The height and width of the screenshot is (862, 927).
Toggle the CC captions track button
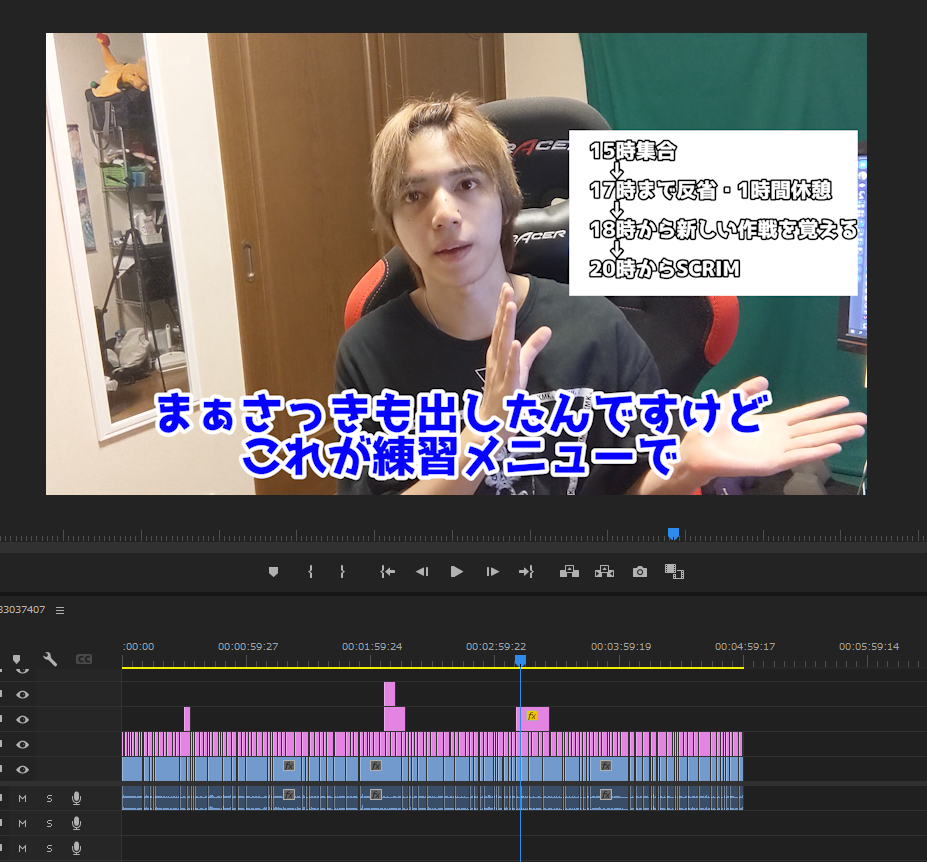click(x=84, y=659)
